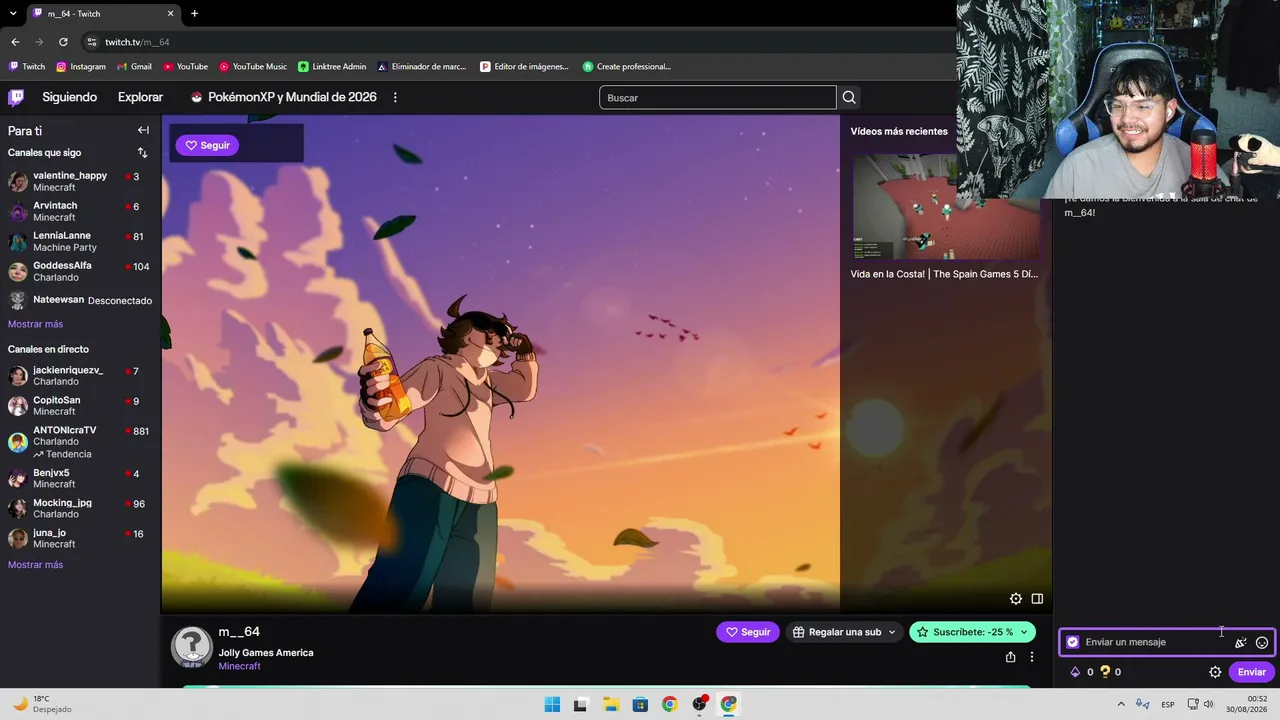Open the volume control in system tray
This screenshot has width=1280, height=720.
[x=1208, y=704]
